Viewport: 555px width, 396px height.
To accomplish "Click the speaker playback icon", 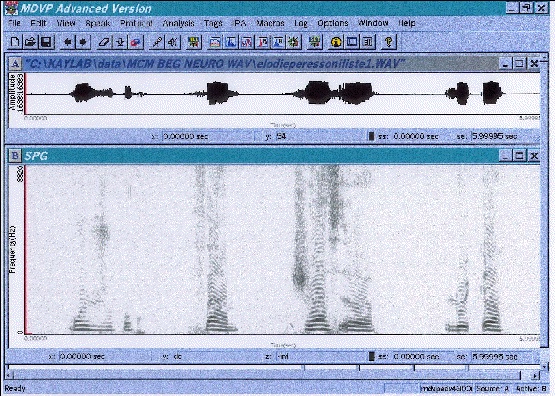I will [x=173, y=42].
